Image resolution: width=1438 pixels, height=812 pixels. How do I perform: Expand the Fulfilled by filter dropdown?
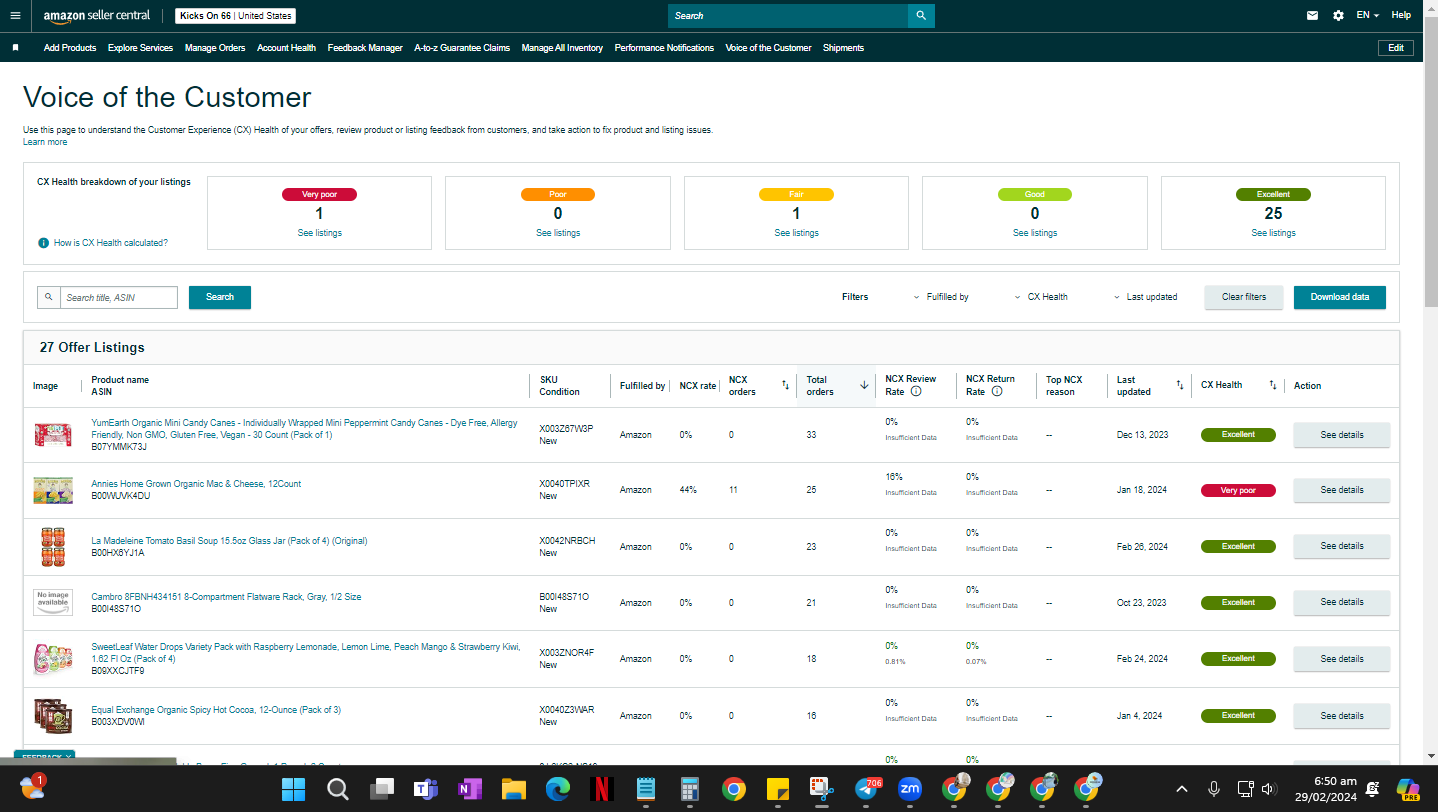click(941, 297)
